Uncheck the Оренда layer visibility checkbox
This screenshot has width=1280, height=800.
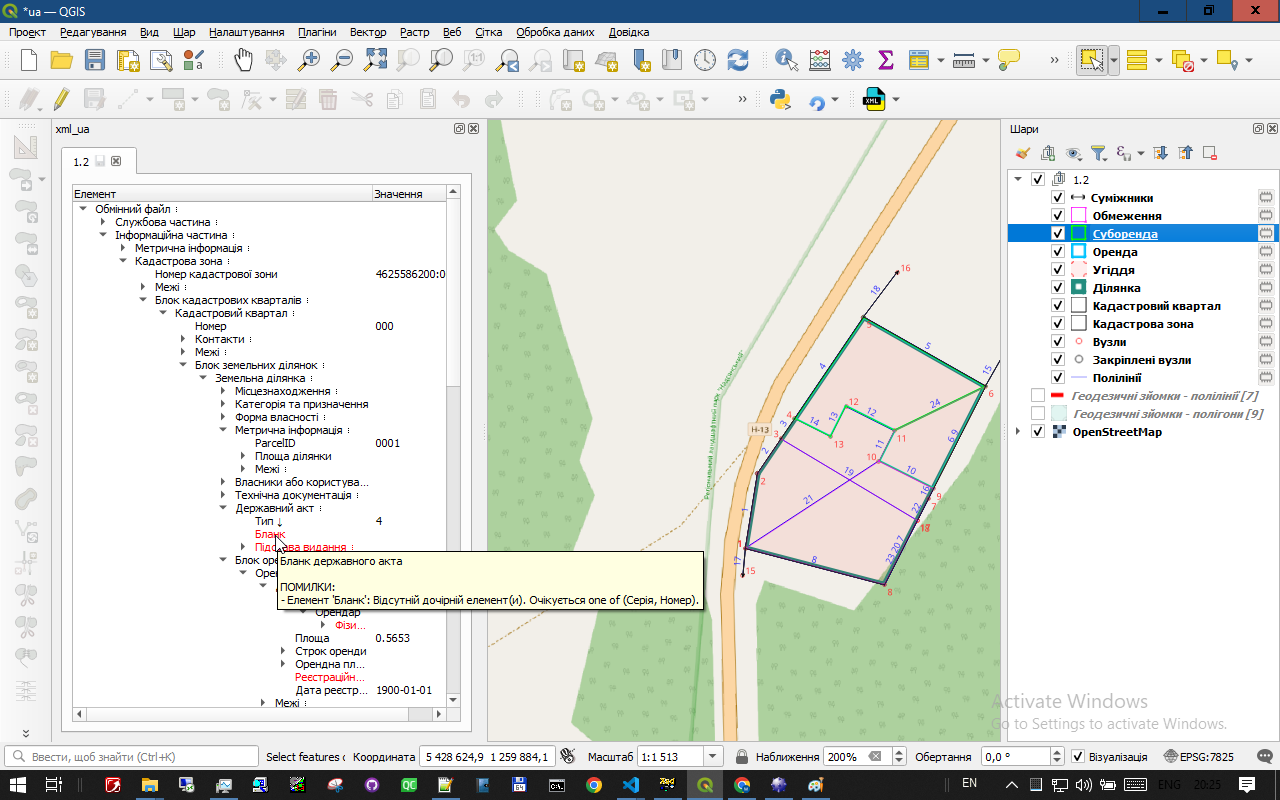pyautogui.click(x=1058, y=252)
